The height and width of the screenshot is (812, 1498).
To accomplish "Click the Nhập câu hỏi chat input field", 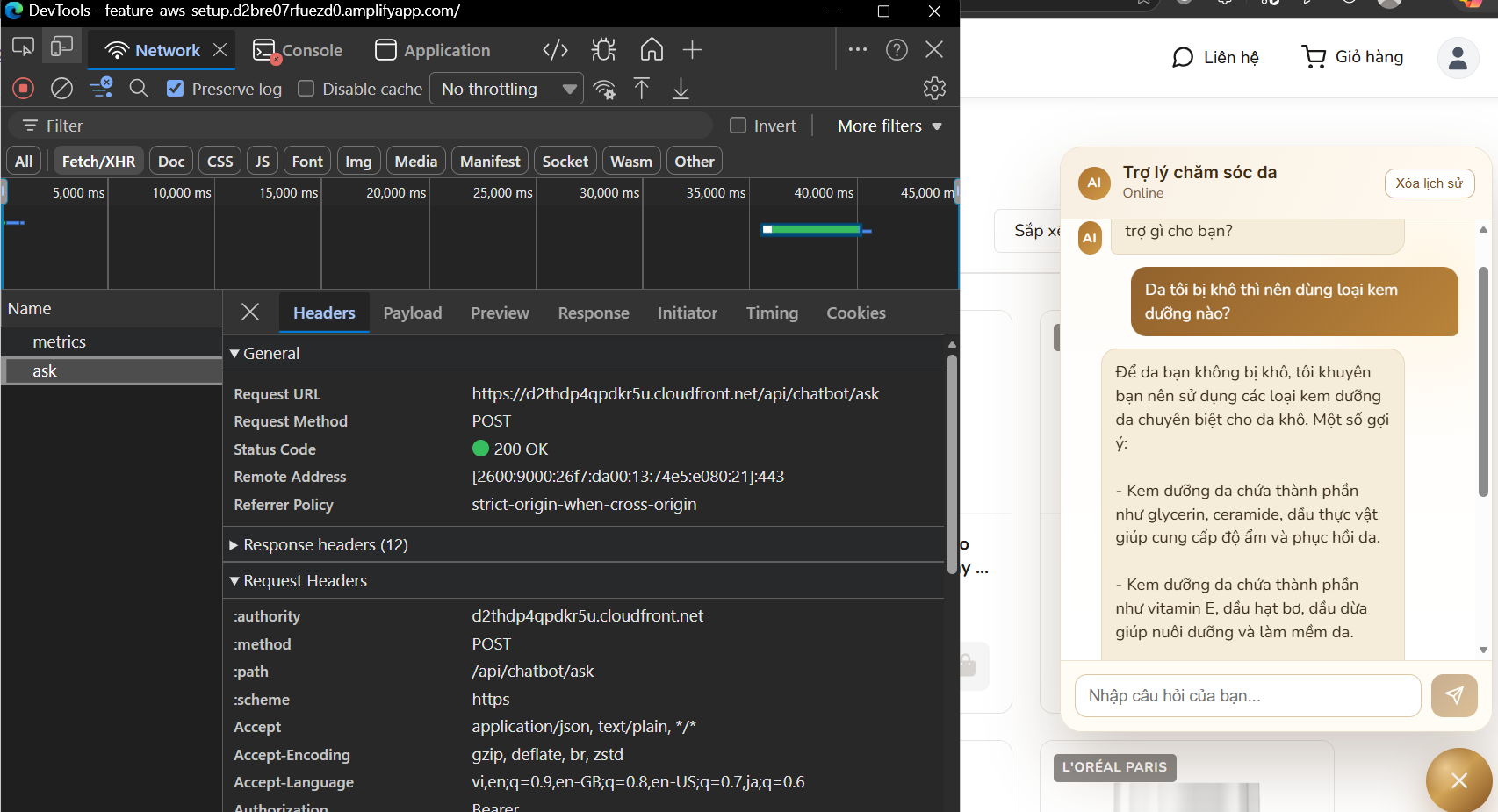I will pos(1247,695).
